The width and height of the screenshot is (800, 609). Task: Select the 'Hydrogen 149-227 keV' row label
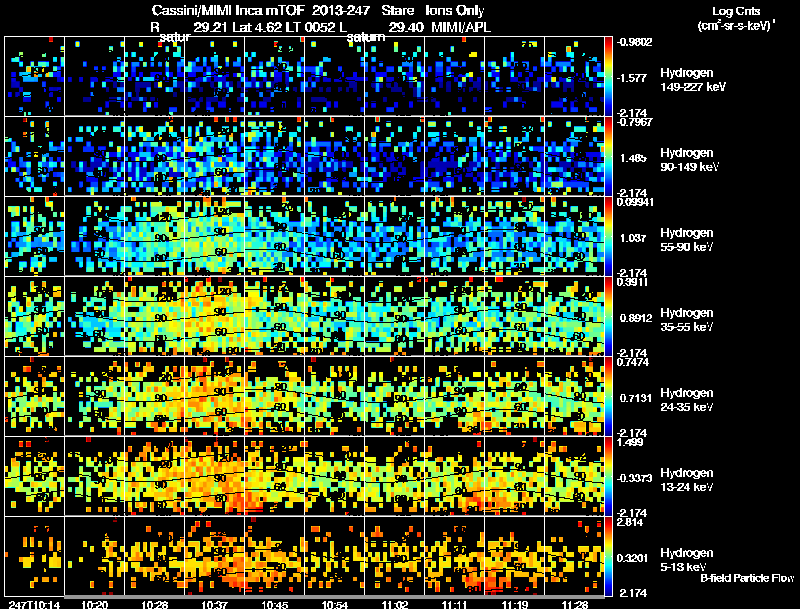pos(692,80)
